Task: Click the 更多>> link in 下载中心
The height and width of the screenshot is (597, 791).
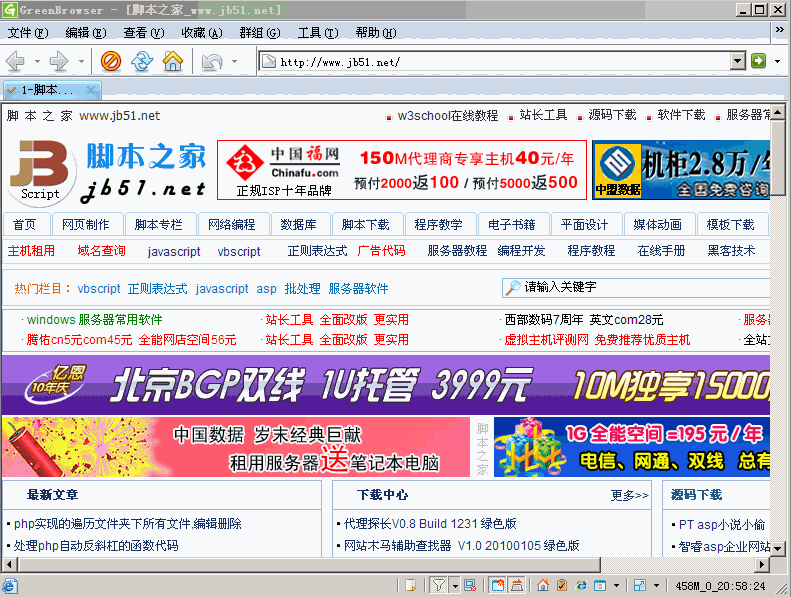Action: [x=630, y=495]
